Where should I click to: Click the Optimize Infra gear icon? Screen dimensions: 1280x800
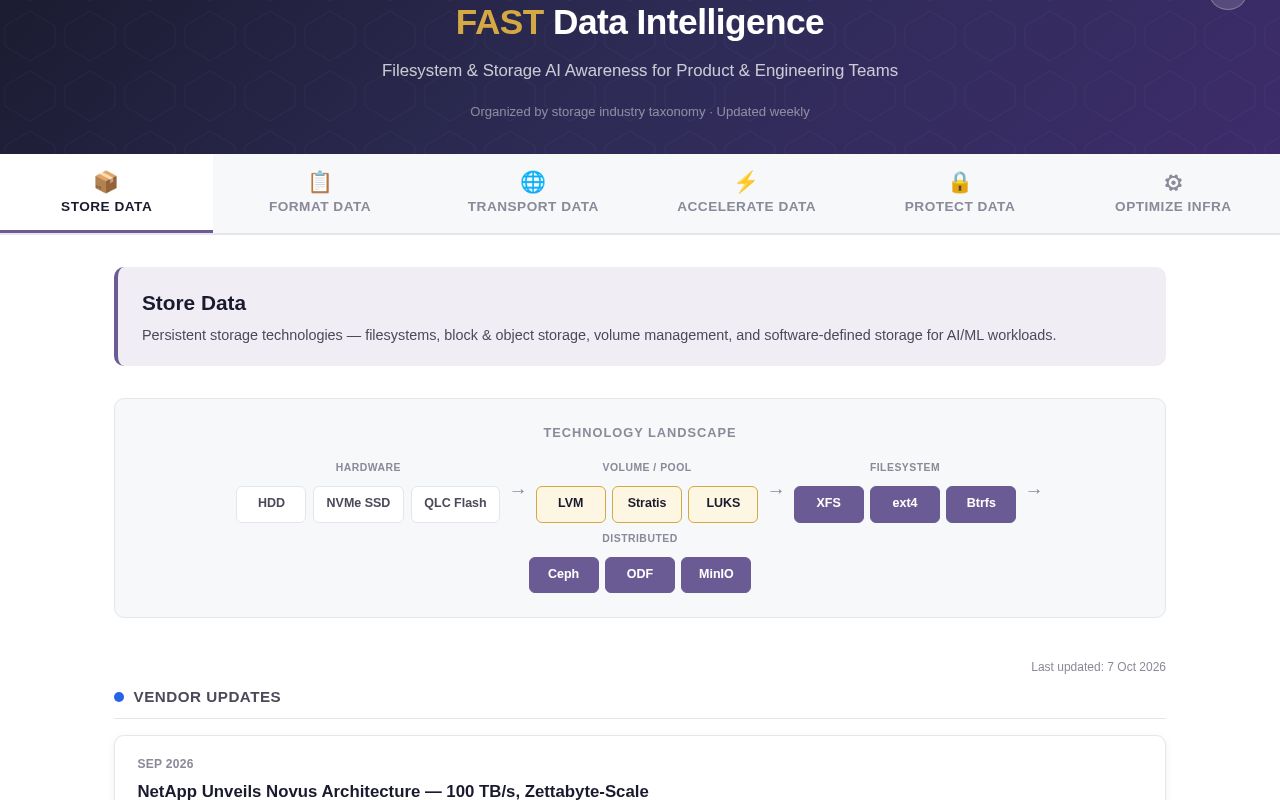(1173, 183)
